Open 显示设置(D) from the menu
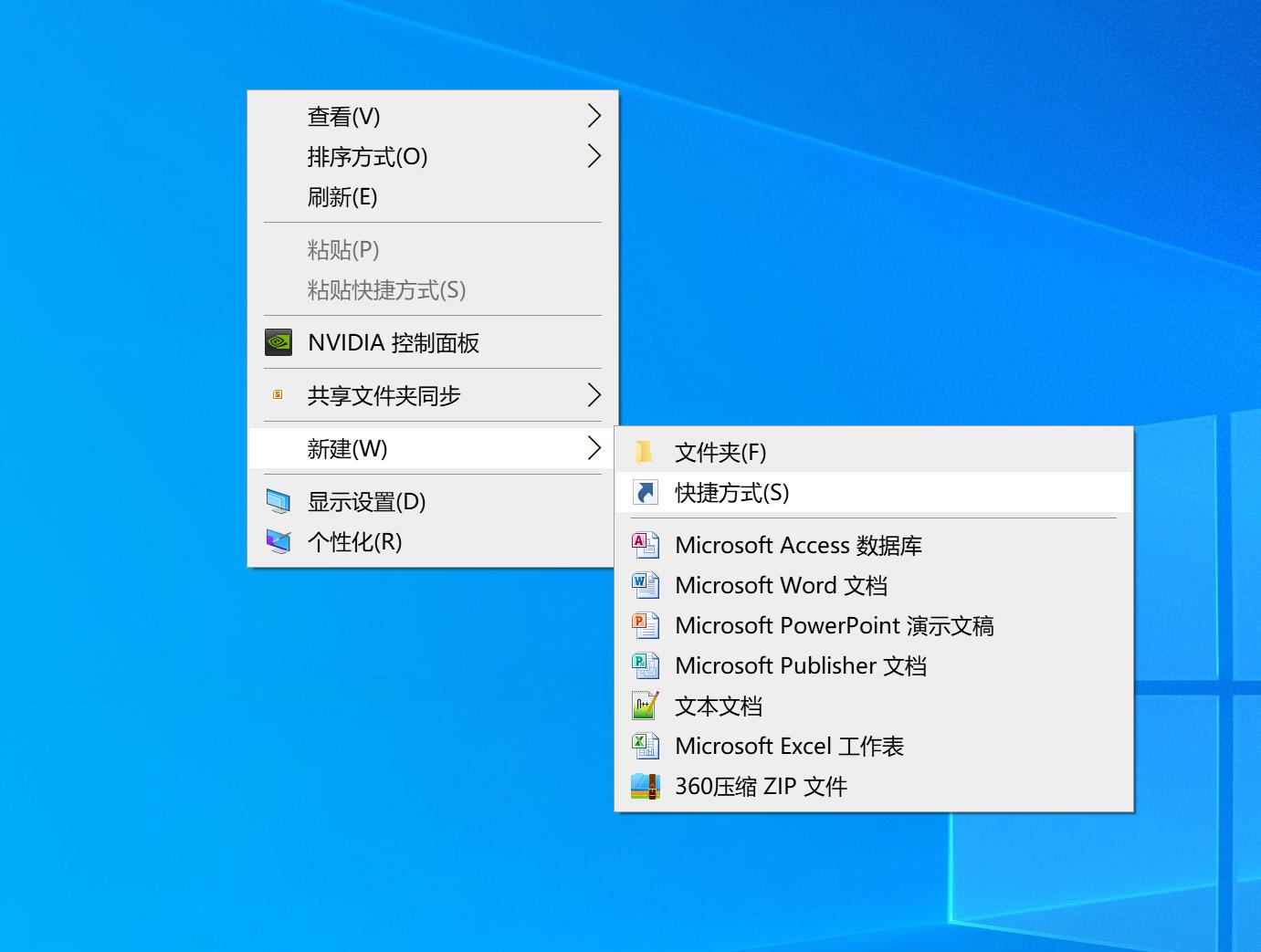Image resolution: width=1261 pixels, height=952 pixels. tap(433, 501)
